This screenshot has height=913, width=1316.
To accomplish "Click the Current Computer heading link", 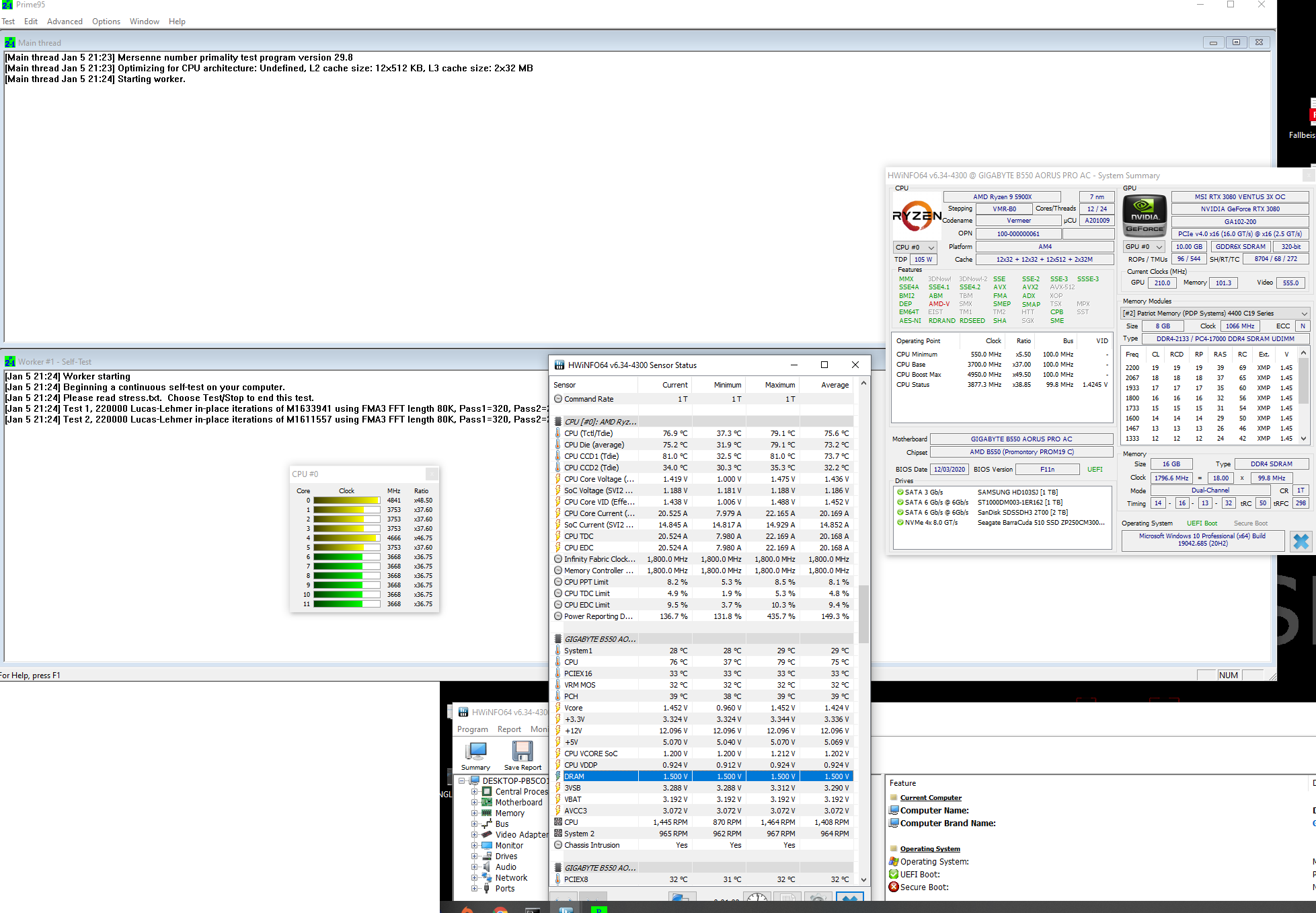I will point(931,798).
